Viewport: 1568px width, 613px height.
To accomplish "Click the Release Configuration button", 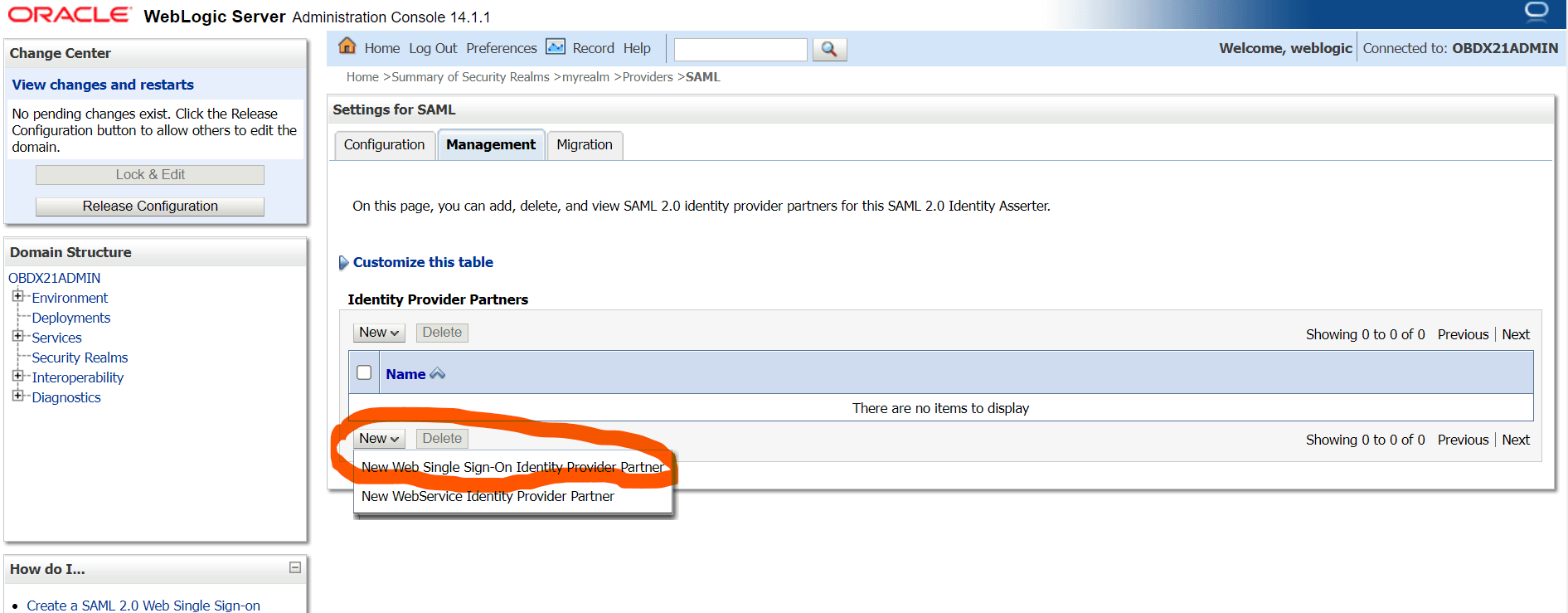I will tap(150, 206).
